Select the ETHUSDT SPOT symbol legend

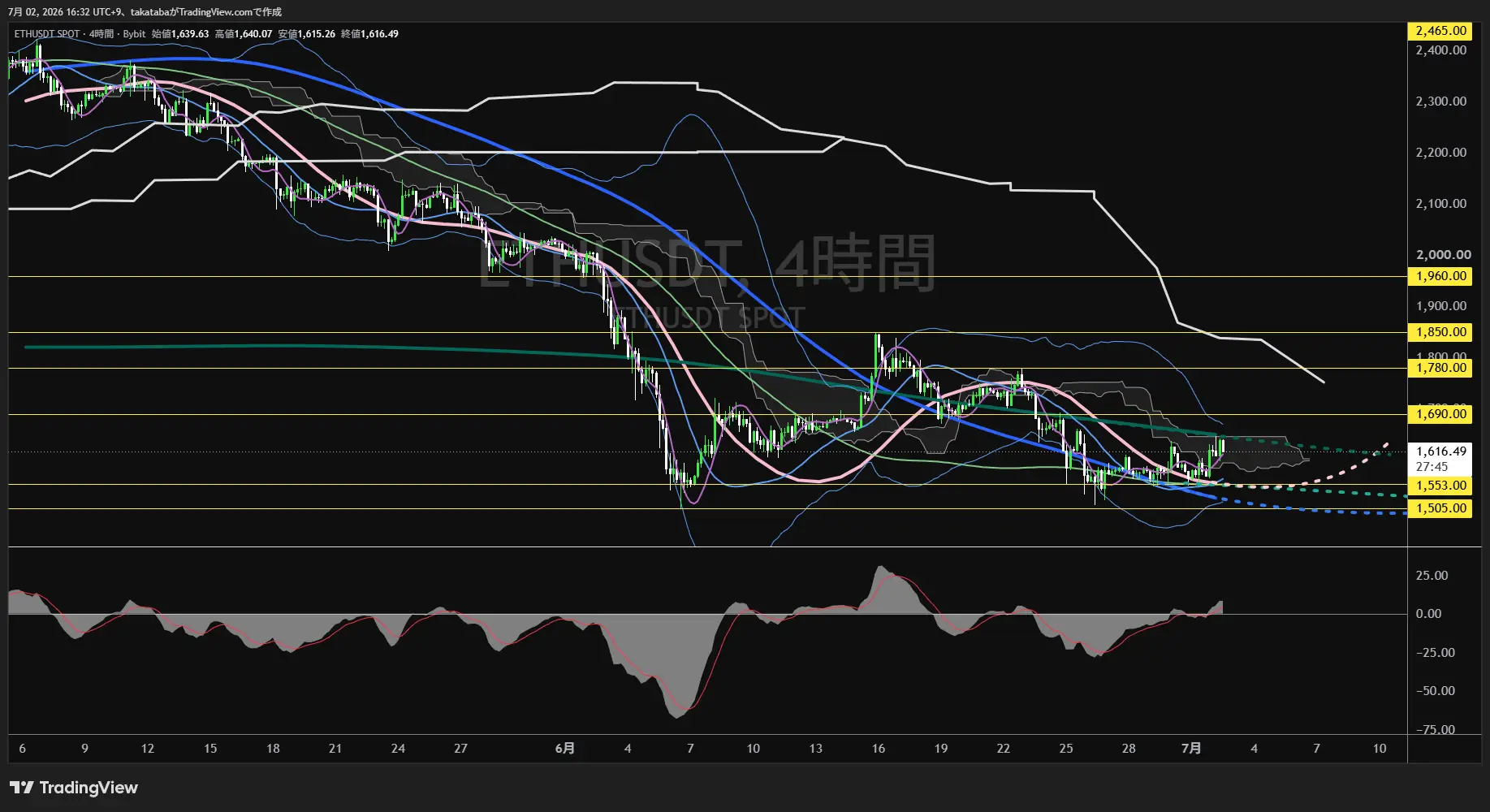coord(47,34)
